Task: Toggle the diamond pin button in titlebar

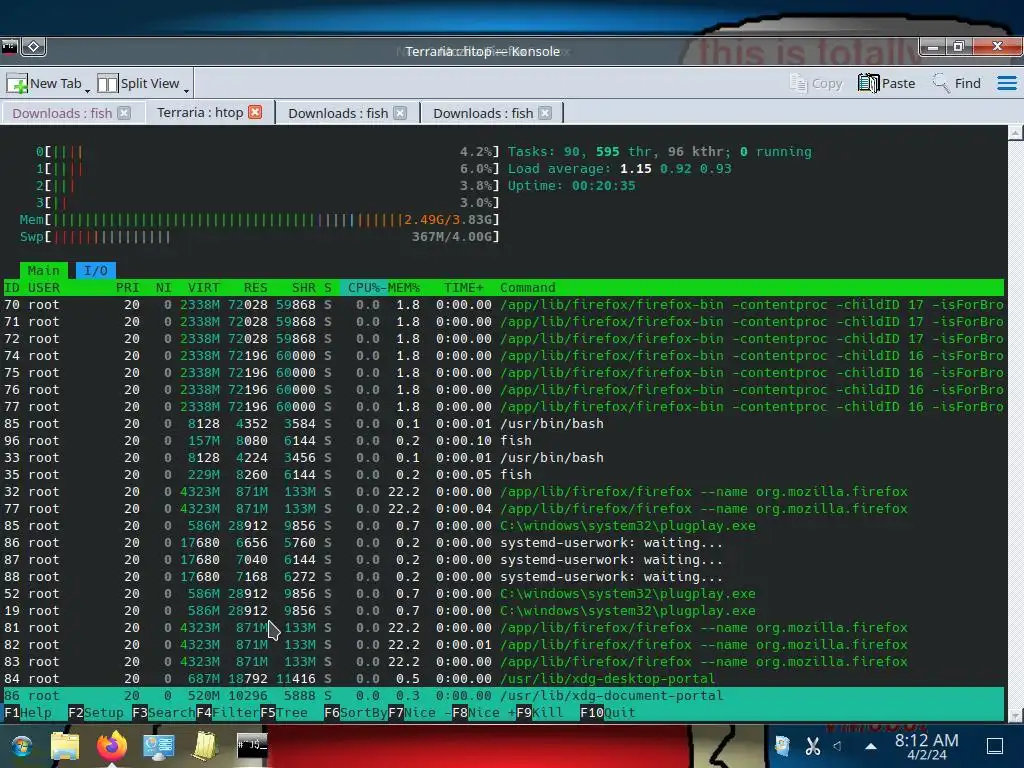Action: pos(33,47)
